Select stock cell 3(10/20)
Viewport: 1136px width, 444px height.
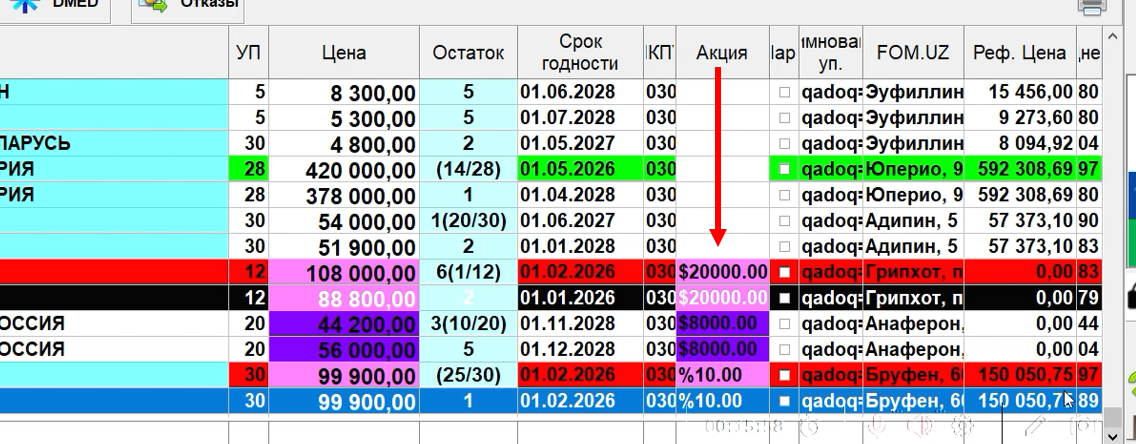(468, 324)
